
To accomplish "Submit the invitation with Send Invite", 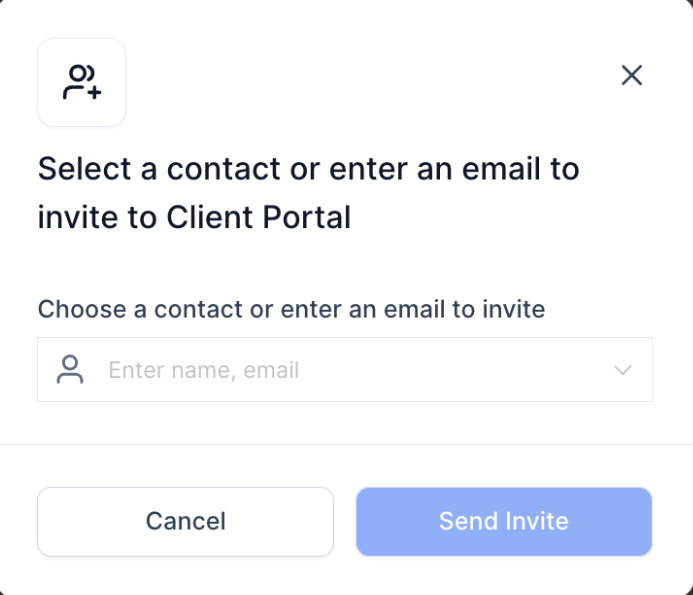I will pos(503,521).
